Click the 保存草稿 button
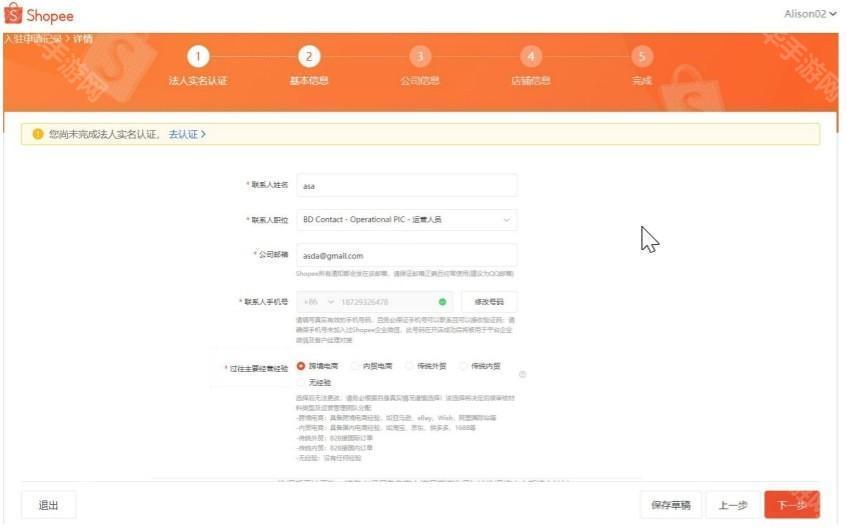The image size is (847, 531). point(670,505)
